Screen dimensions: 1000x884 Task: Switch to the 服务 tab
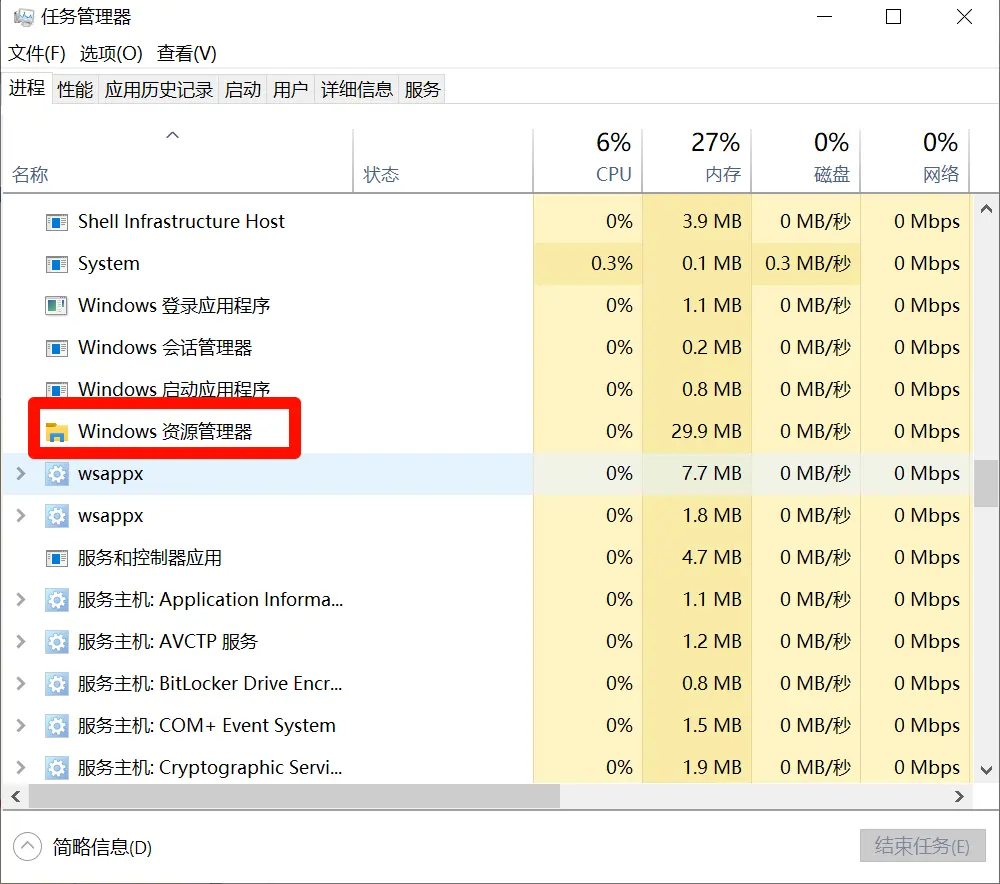422,89
